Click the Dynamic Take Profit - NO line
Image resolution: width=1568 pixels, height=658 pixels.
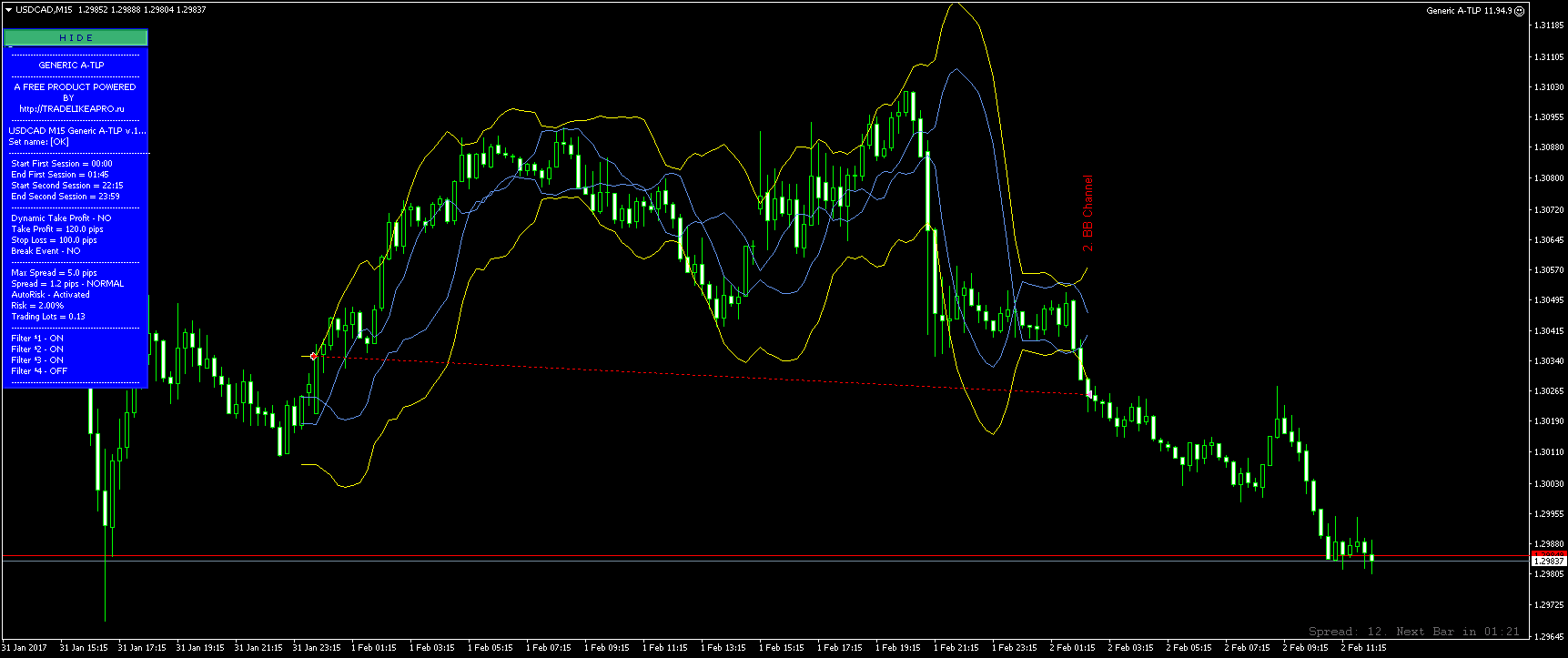coord(61,218)
